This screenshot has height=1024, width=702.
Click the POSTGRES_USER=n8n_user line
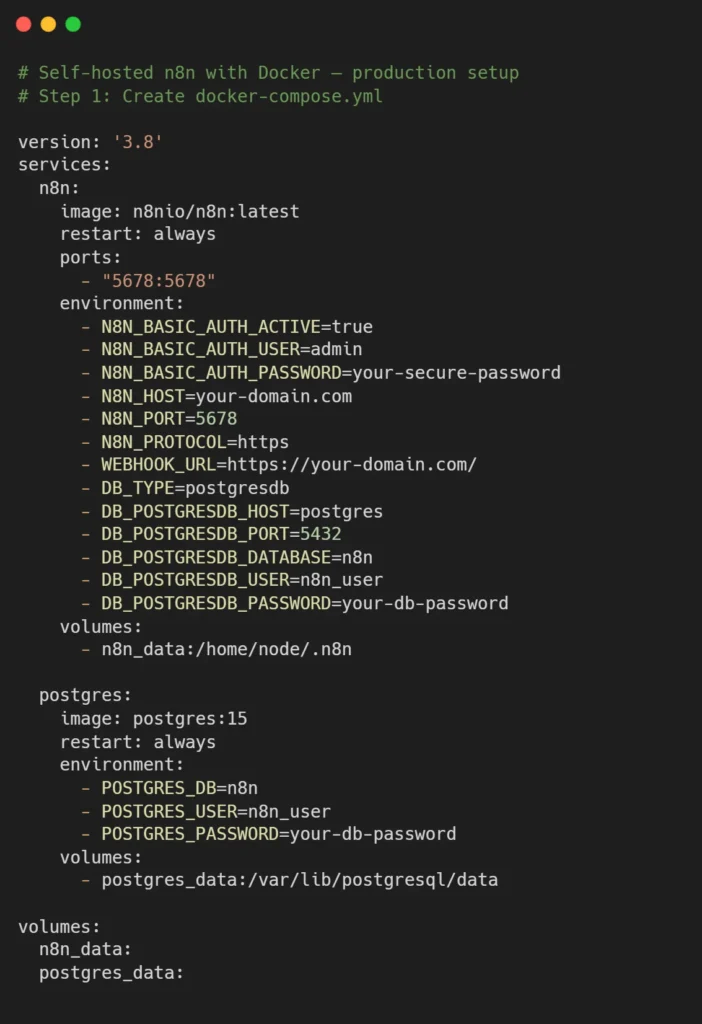click(x=216, y=811)
